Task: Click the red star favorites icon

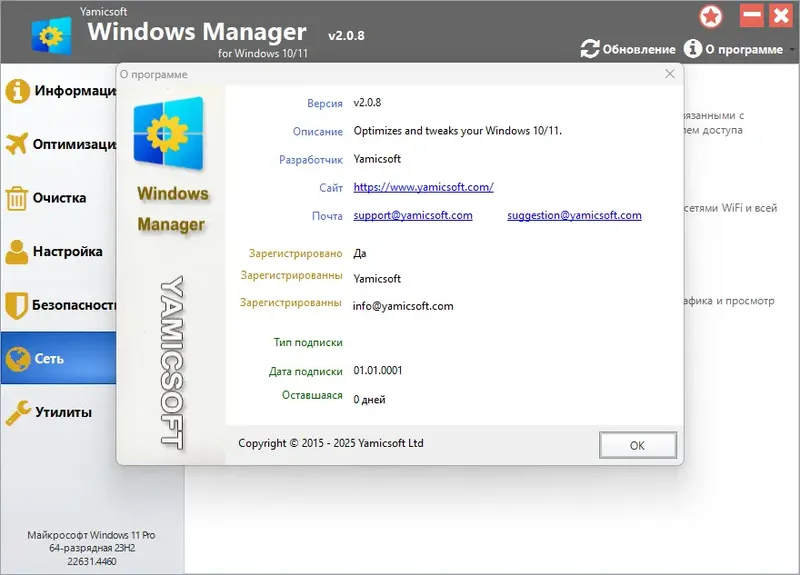Action: point(711,16)
